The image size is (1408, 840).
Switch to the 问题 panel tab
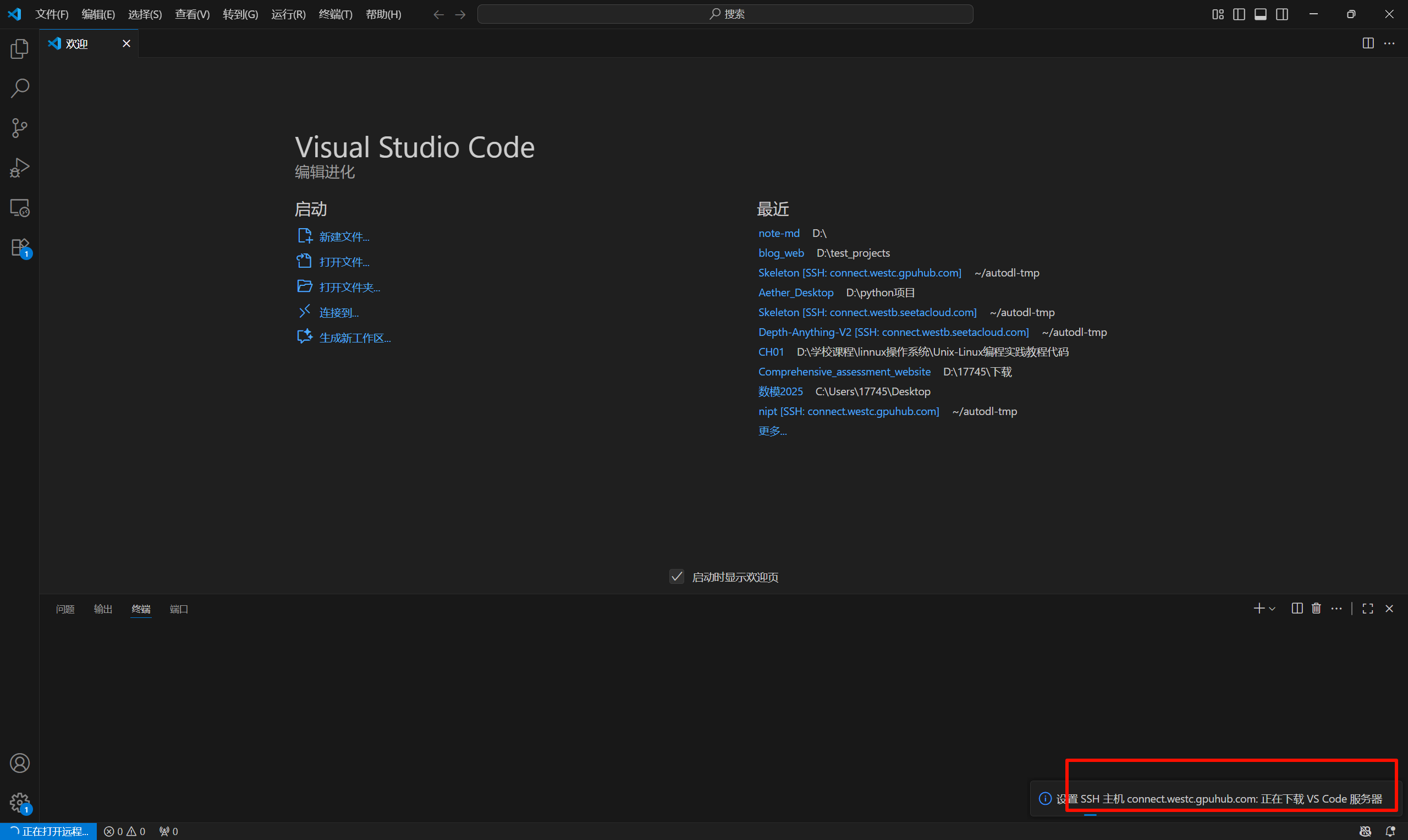[x=65, y=609]
